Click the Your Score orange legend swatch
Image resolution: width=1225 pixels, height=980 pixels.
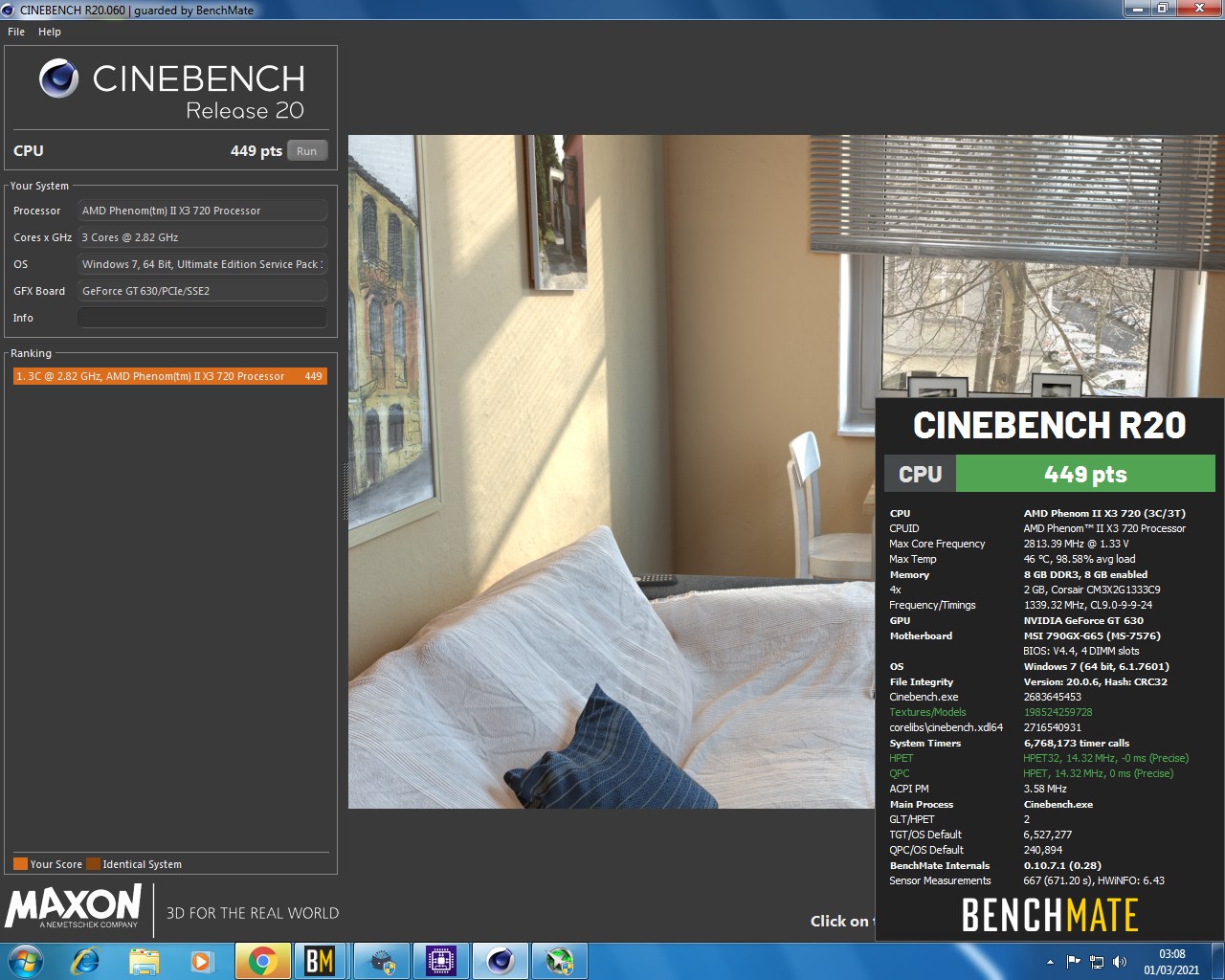20,864
